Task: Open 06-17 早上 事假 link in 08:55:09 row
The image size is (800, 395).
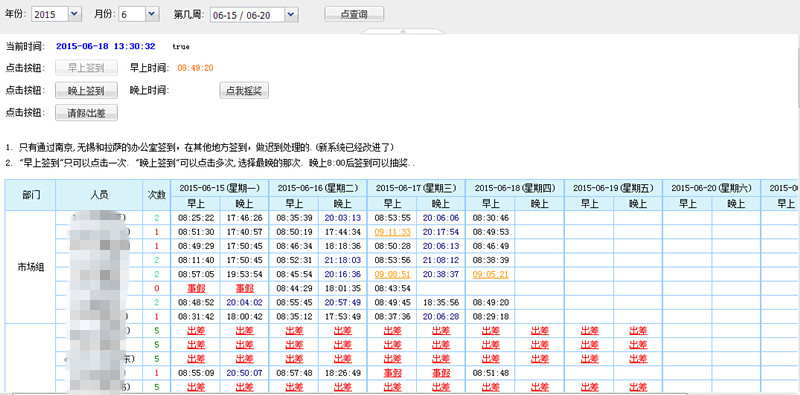Action: (x=392, y=373)
